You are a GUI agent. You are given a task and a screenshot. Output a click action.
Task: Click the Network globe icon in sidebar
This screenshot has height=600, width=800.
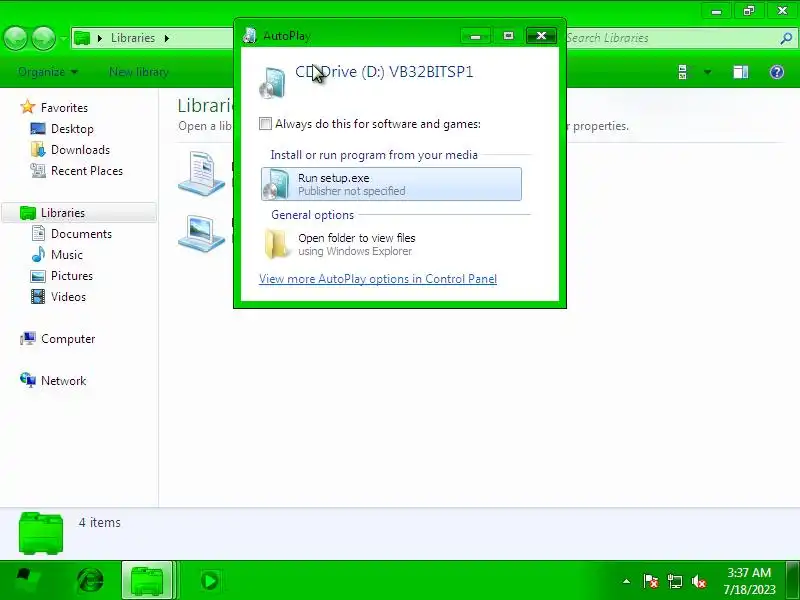(x=28, y=380)
